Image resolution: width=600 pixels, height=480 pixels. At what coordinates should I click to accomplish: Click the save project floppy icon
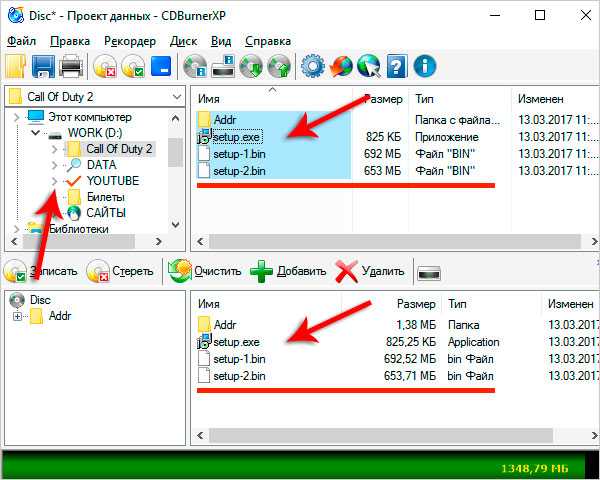pyautogui.click(x=43, y=66)
